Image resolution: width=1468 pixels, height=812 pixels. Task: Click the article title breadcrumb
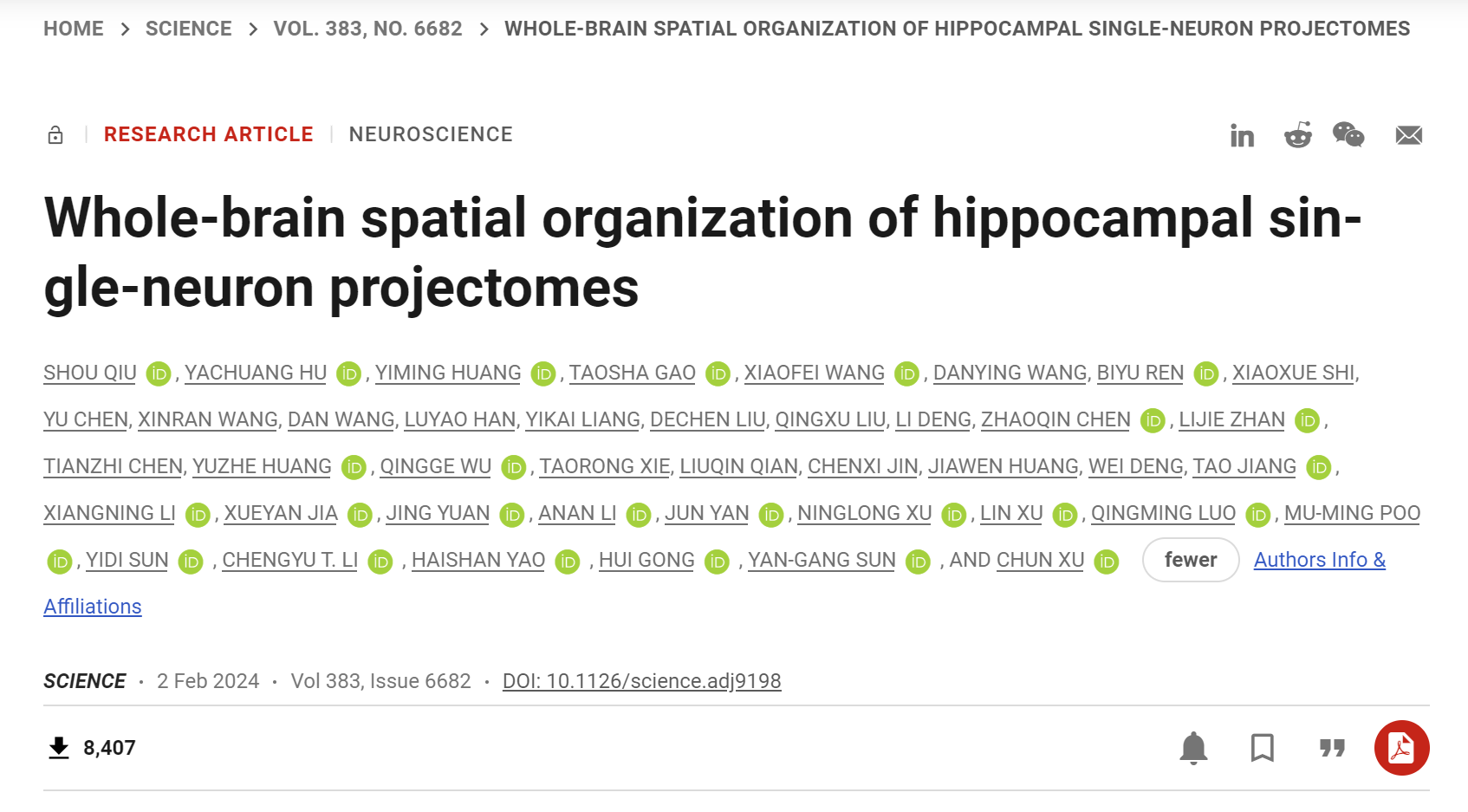tap(958, 29)
